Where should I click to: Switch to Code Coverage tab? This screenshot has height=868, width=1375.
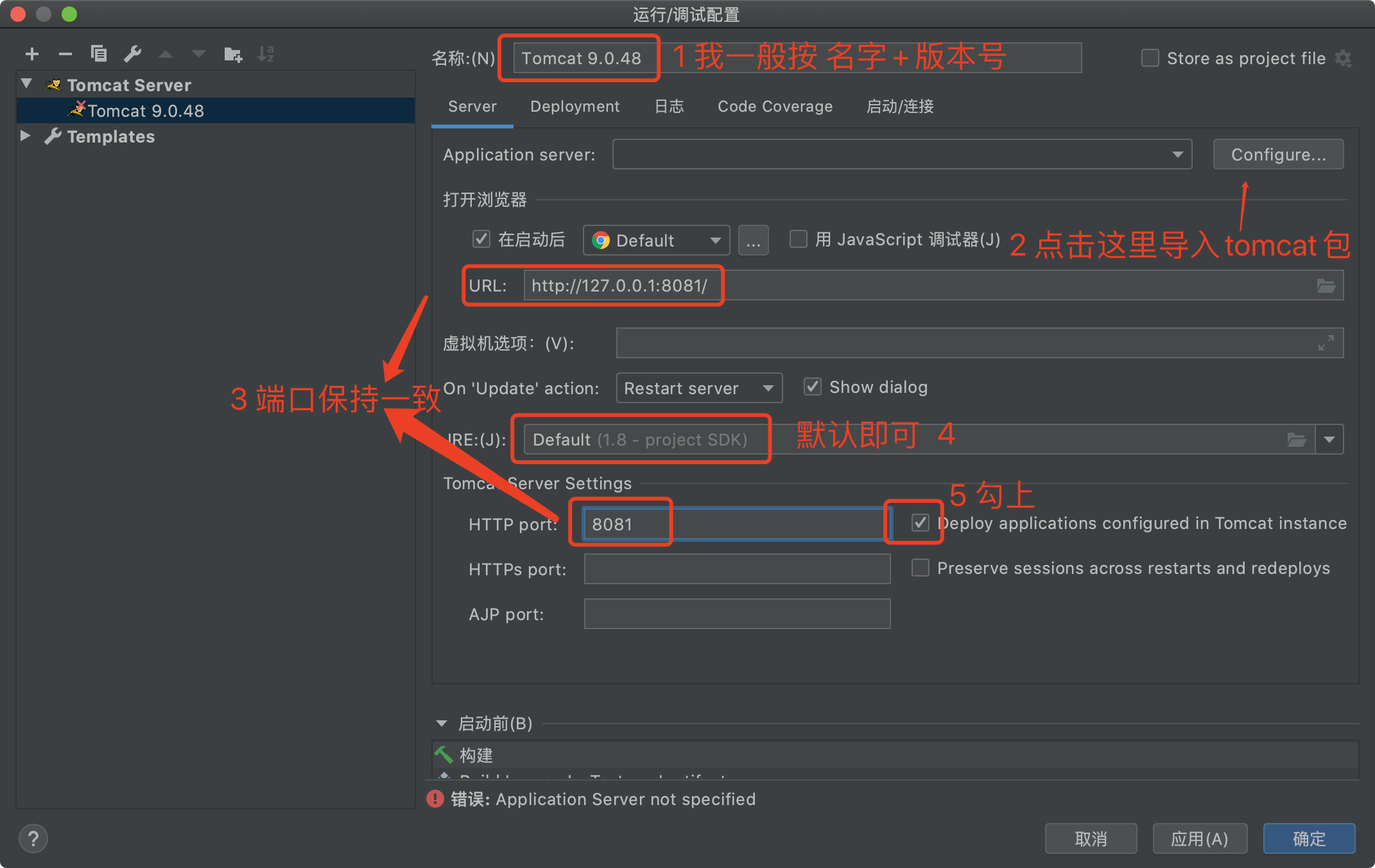click(775, 107)
